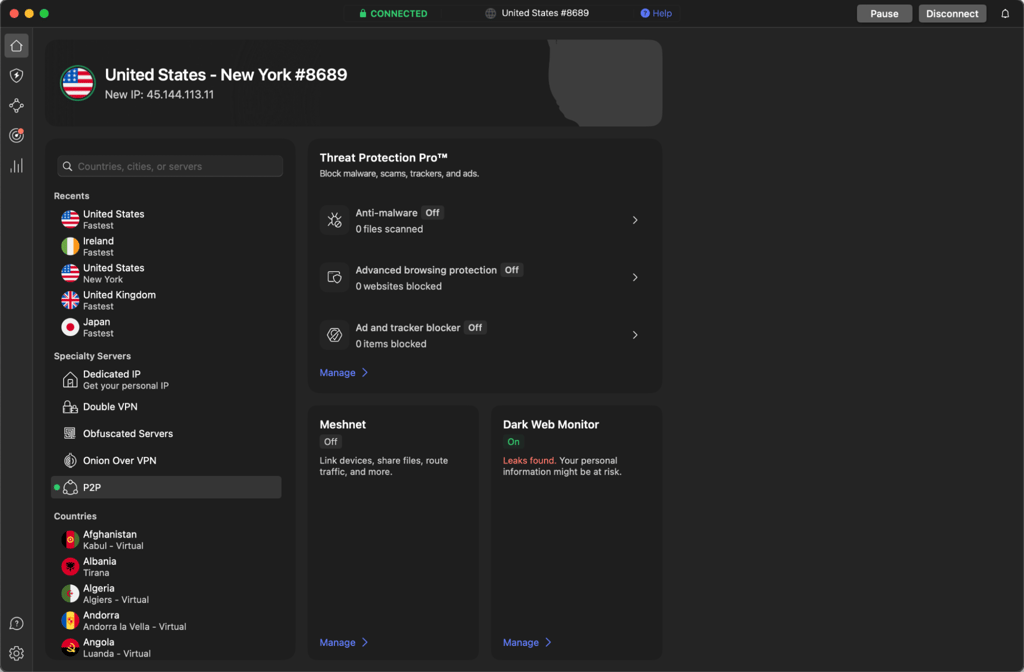Click search magnifier icon in server field
The width and height of the screenshot is (1024, 672).
(67, 167)
